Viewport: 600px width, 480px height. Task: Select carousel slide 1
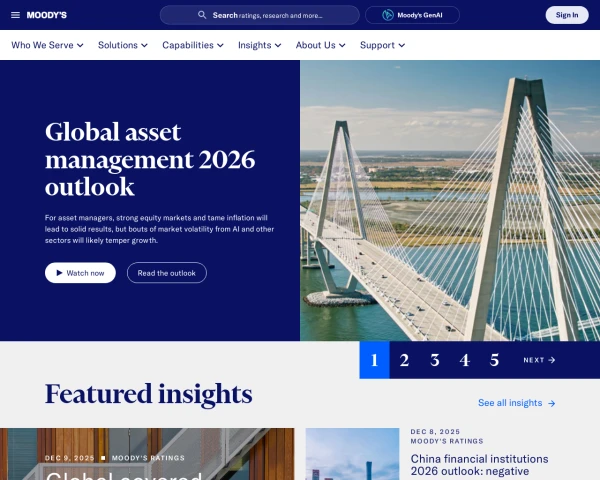[x=374, y=360]
